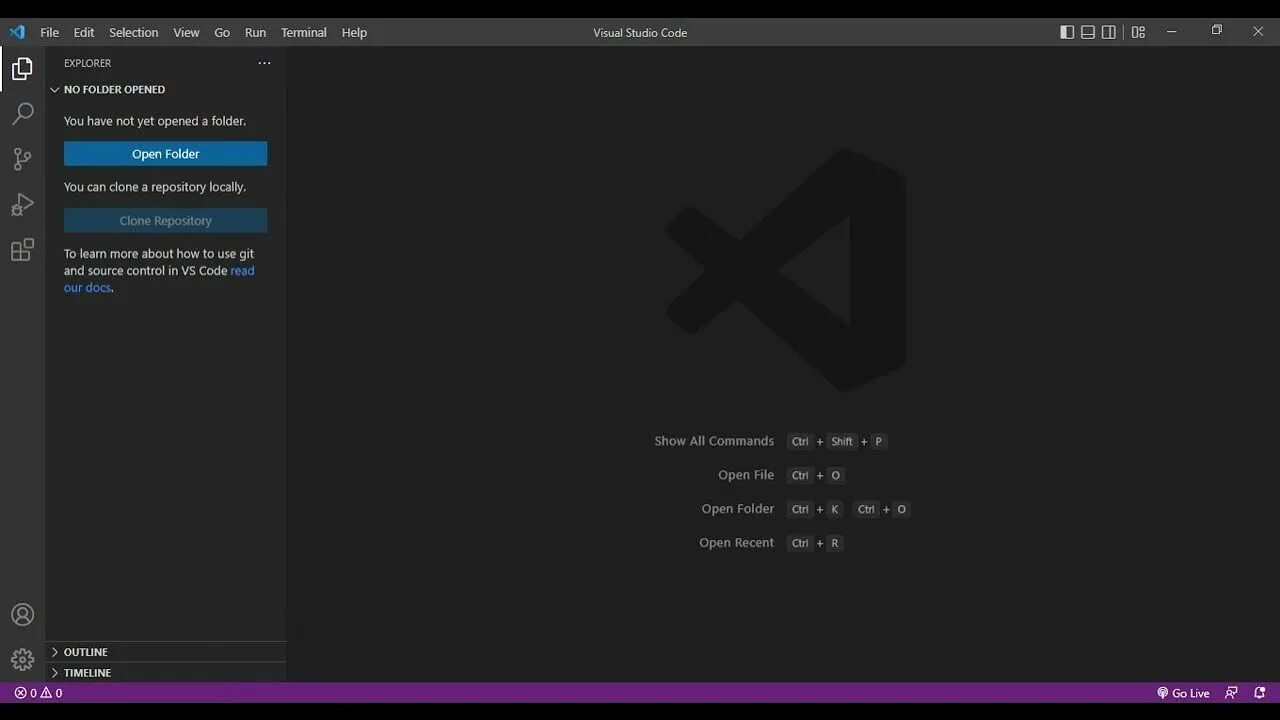1280x720 pixels.
Task: Click the EXPLORER panel title
Action: 88,63
